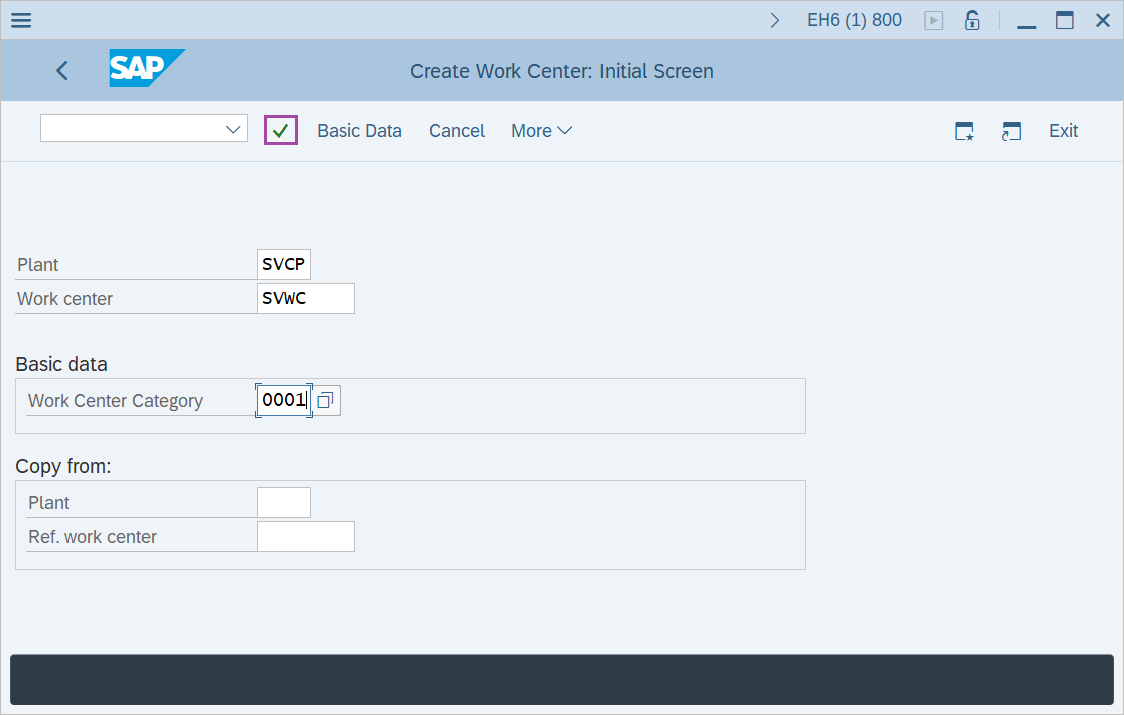This screenshot has width=1124, height=715.
Task: Open the navigation hamburger menu
Action: (20, 20)
